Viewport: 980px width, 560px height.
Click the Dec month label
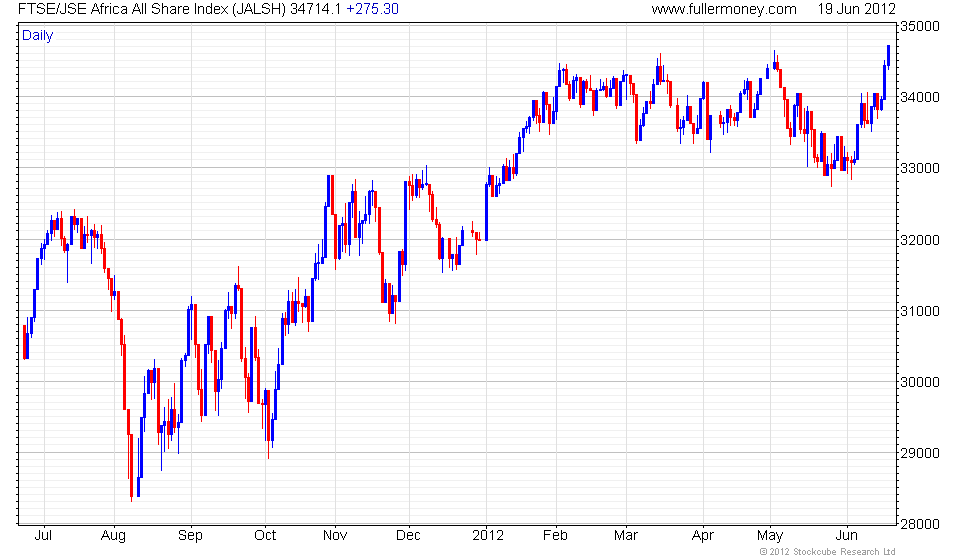408,535
